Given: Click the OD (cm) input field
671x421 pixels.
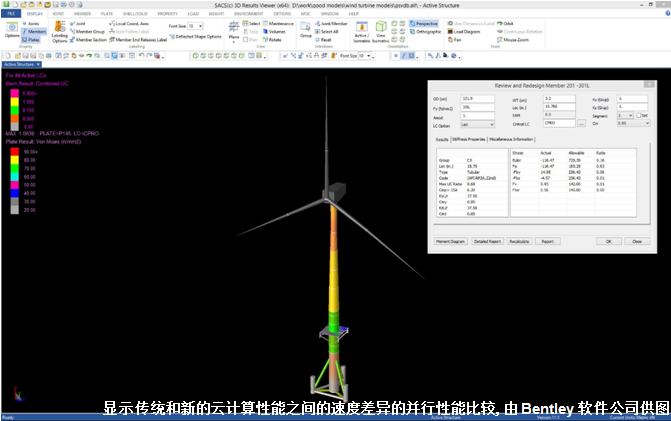Looking at the screenshot, I should click(x=477, y=99).
